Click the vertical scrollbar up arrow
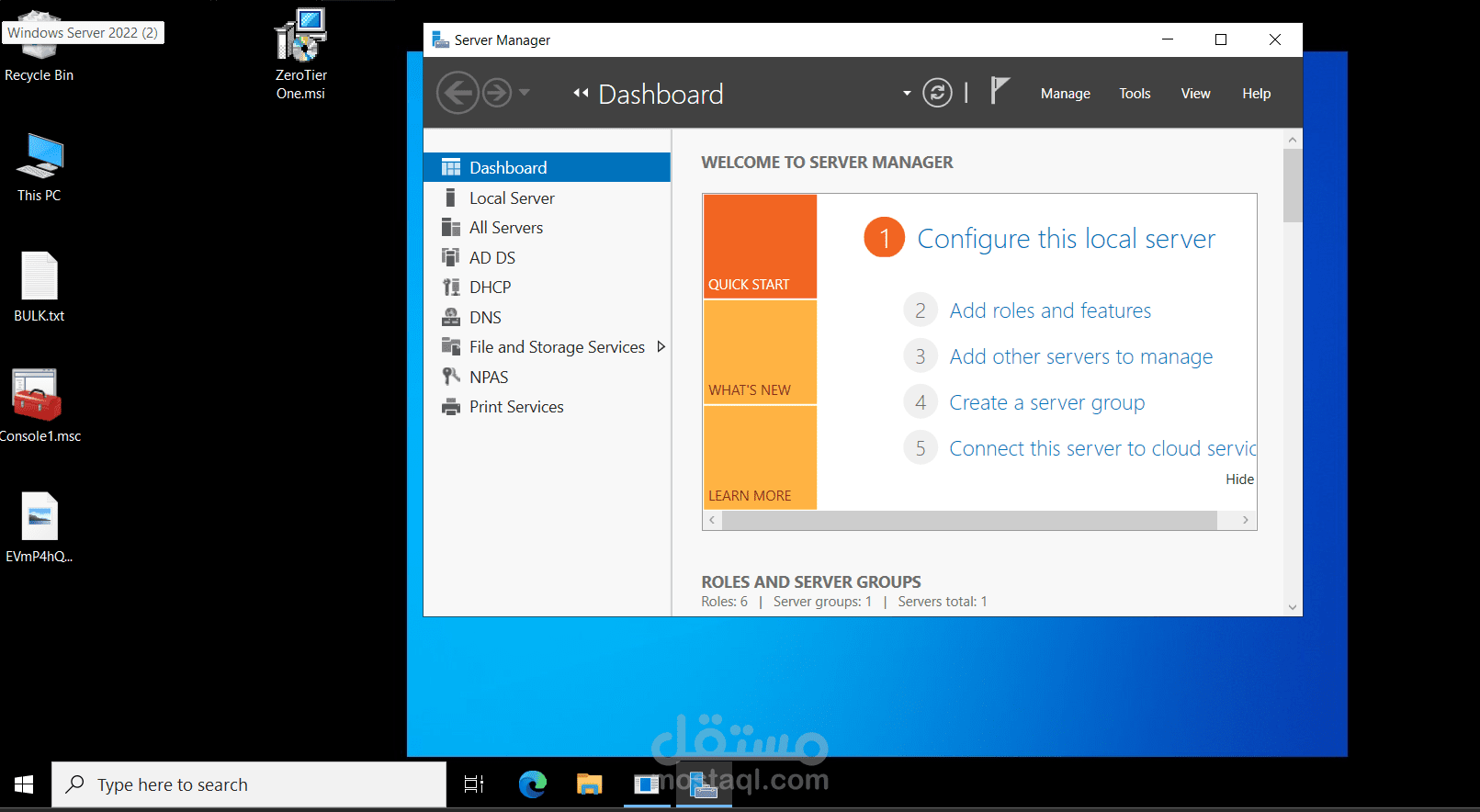Image resolution: width=1480 pixels, height=812 pixels. tap(1293, 140)
